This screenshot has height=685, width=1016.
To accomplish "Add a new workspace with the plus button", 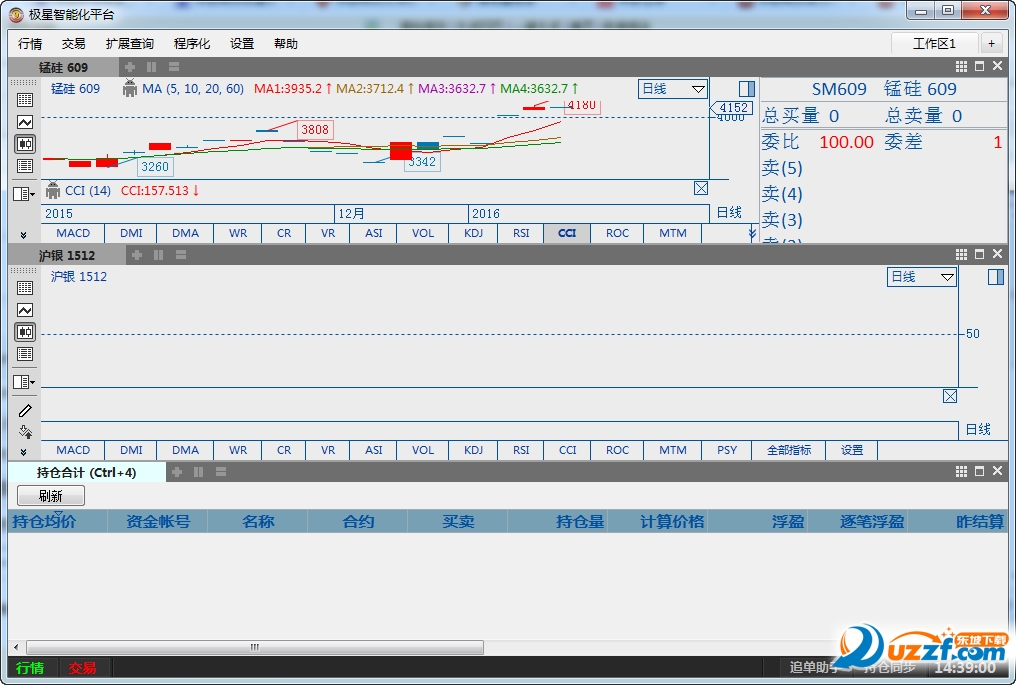I will pyautogui.click(x=991, y=43).
